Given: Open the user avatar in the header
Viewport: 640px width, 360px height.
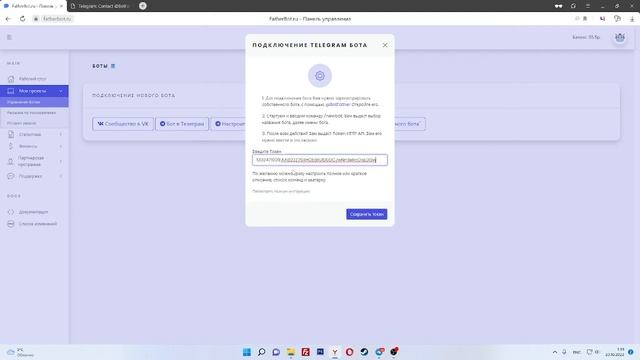Looking at the screenshot, I should click(x=620, y=38).
